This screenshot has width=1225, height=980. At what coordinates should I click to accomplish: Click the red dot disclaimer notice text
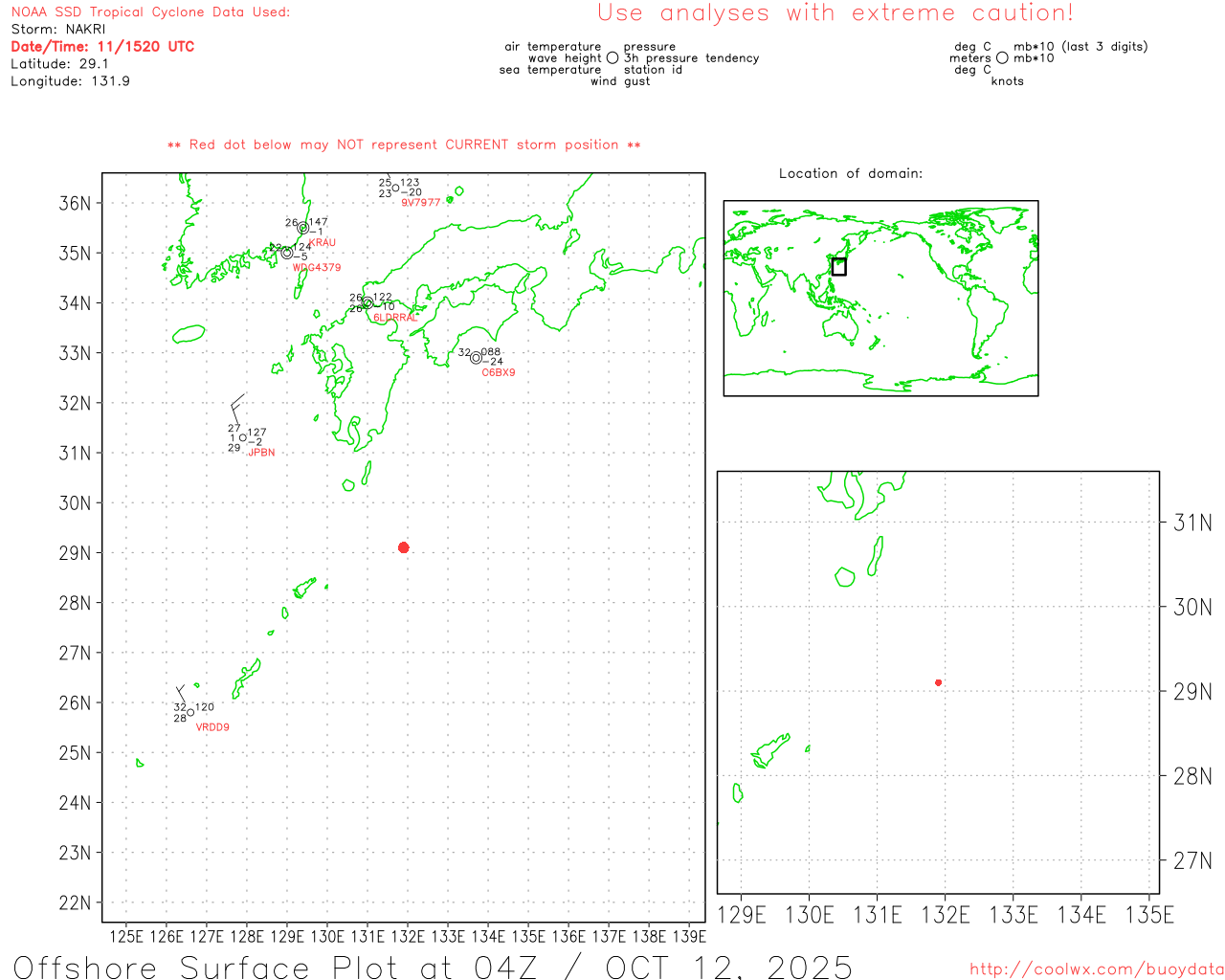(404, 145)
